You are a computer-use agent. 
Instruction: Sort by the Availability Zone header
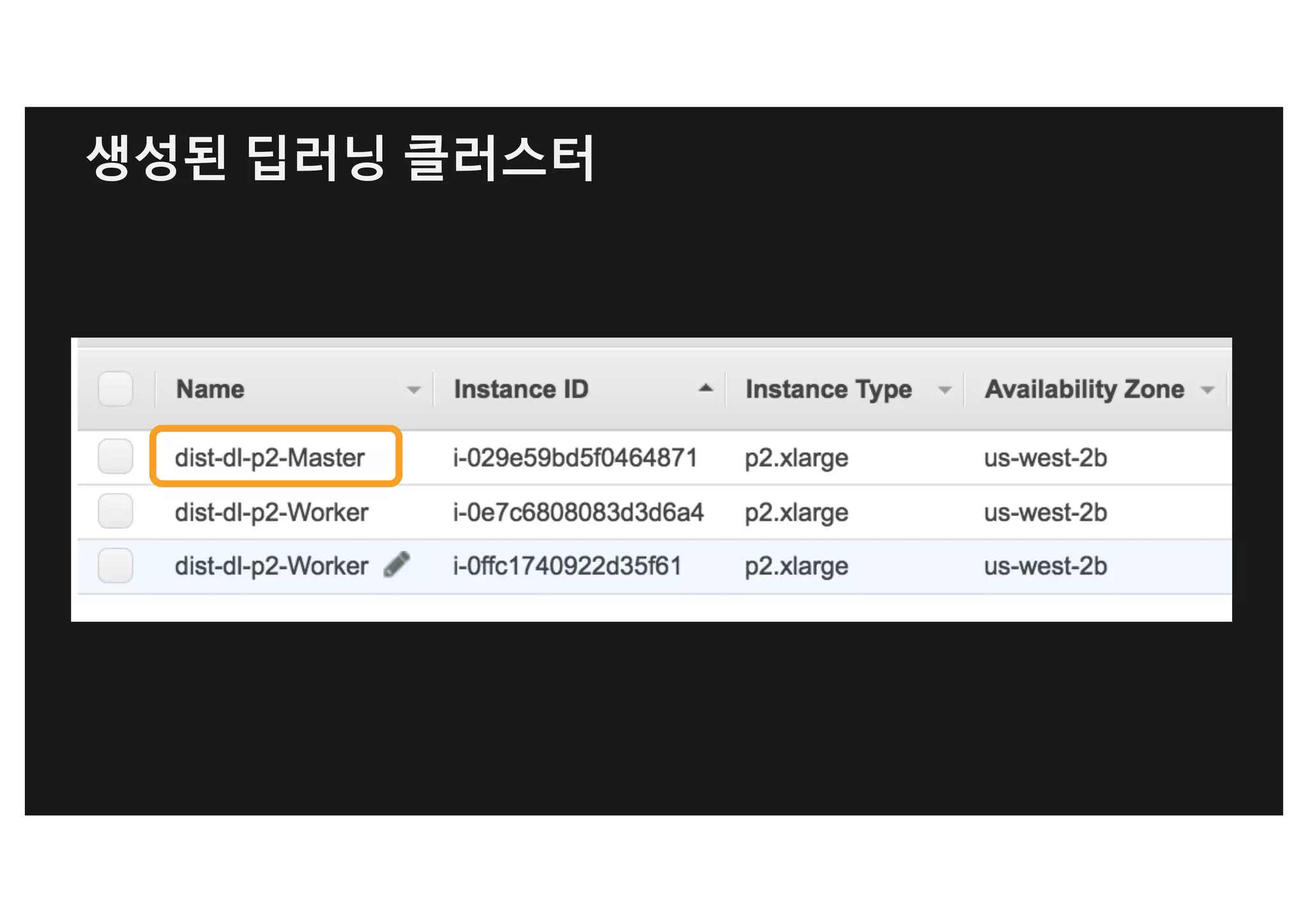(x=1084, y=390)
